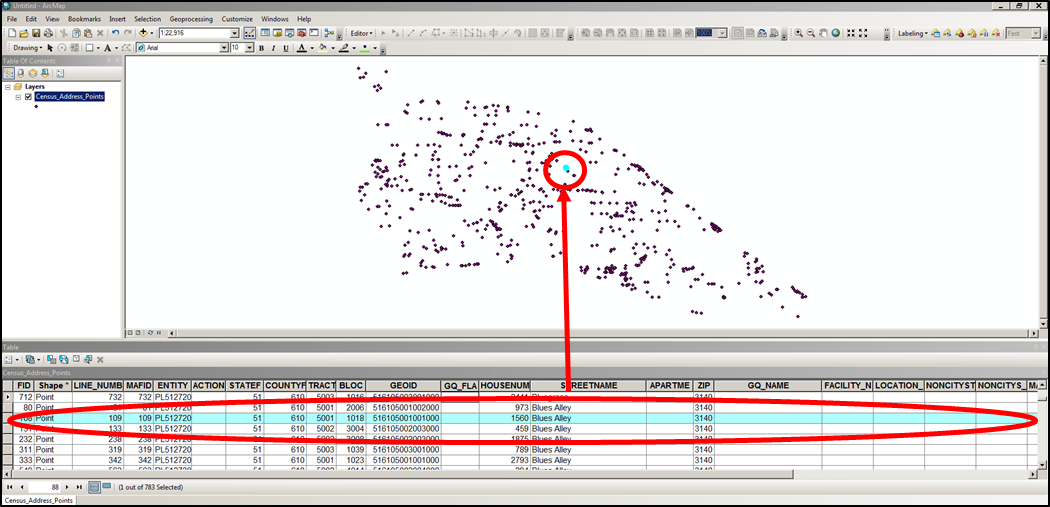The width and height of the screenshot is (1050, 507).
Task: Open the Arial font name dropdown
Action: tap(223, 47)
